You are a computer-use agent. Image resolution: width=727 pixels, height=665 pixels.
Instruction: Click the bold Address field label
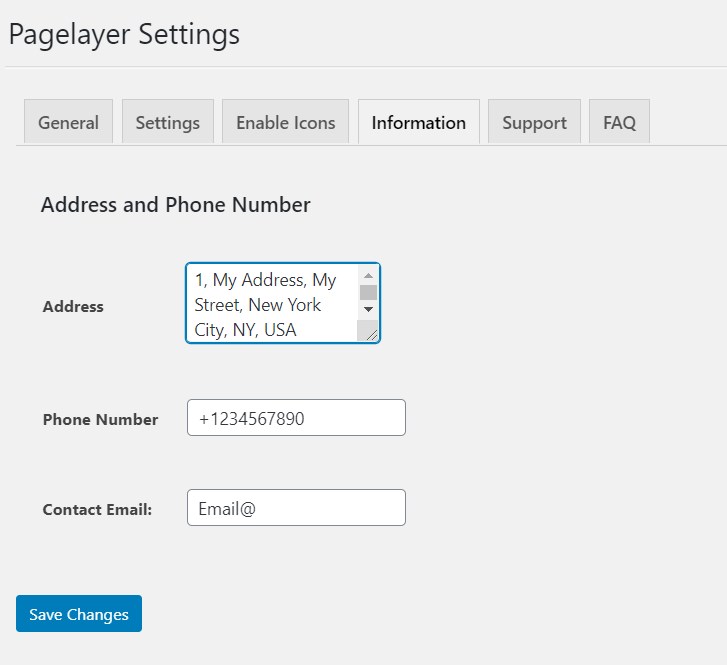[x=73, y=307]
